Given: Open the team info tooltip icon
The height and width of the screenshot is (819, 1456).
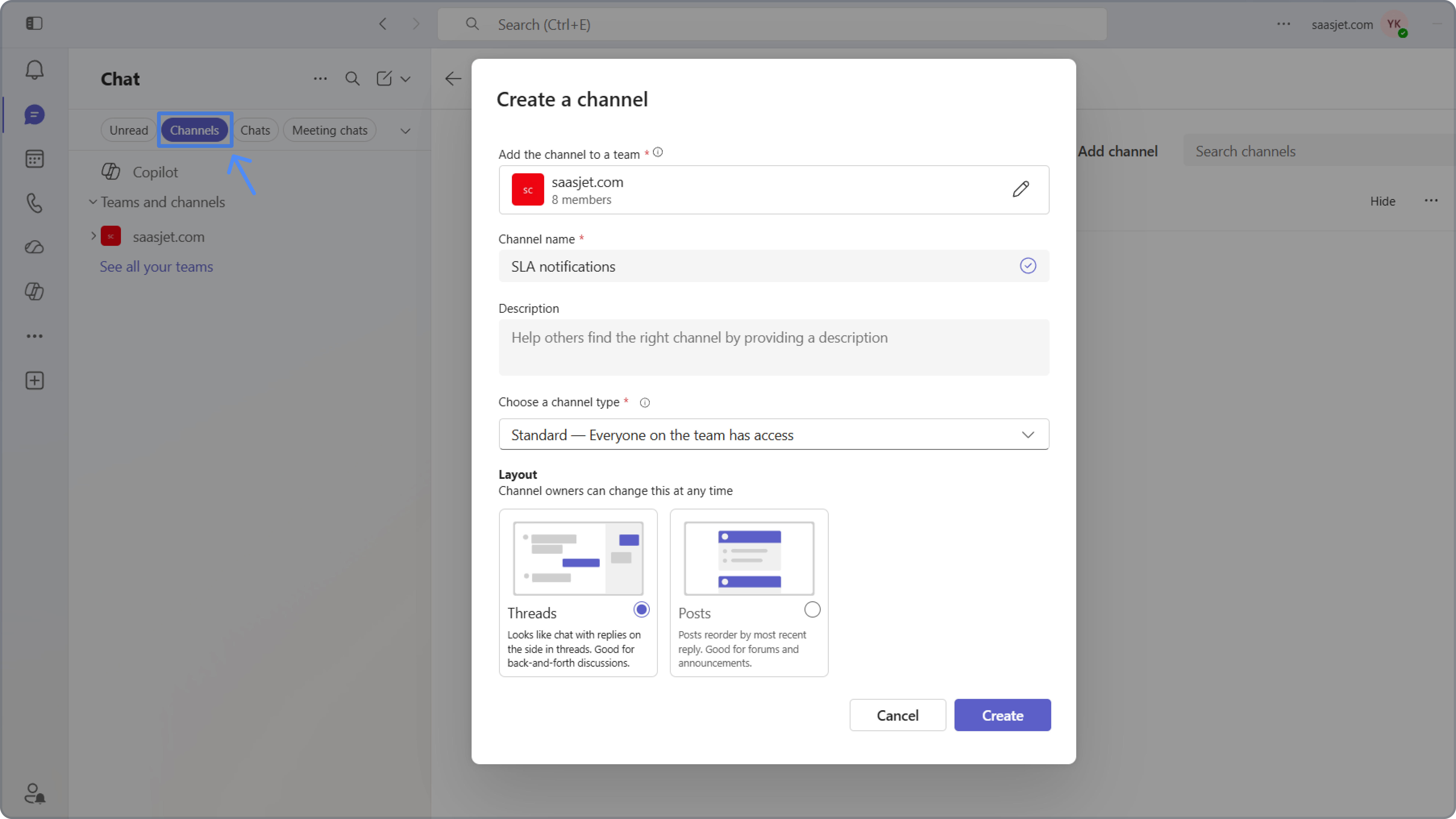Looking at the screenshot, I should (x=658, y=152).
